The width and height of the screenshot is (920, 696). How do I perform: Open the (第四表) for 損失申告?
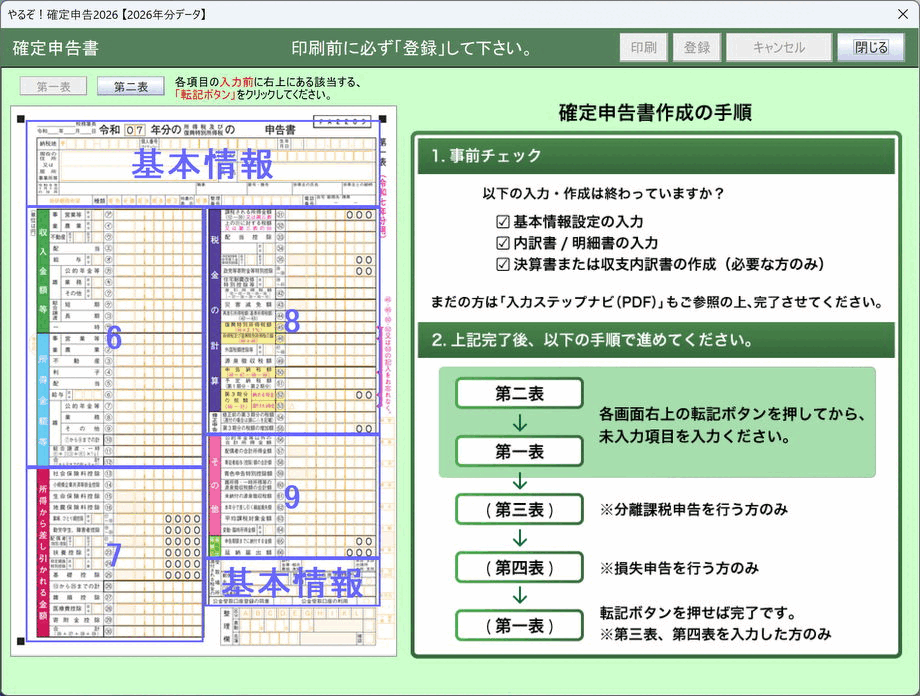click(520, 566)
